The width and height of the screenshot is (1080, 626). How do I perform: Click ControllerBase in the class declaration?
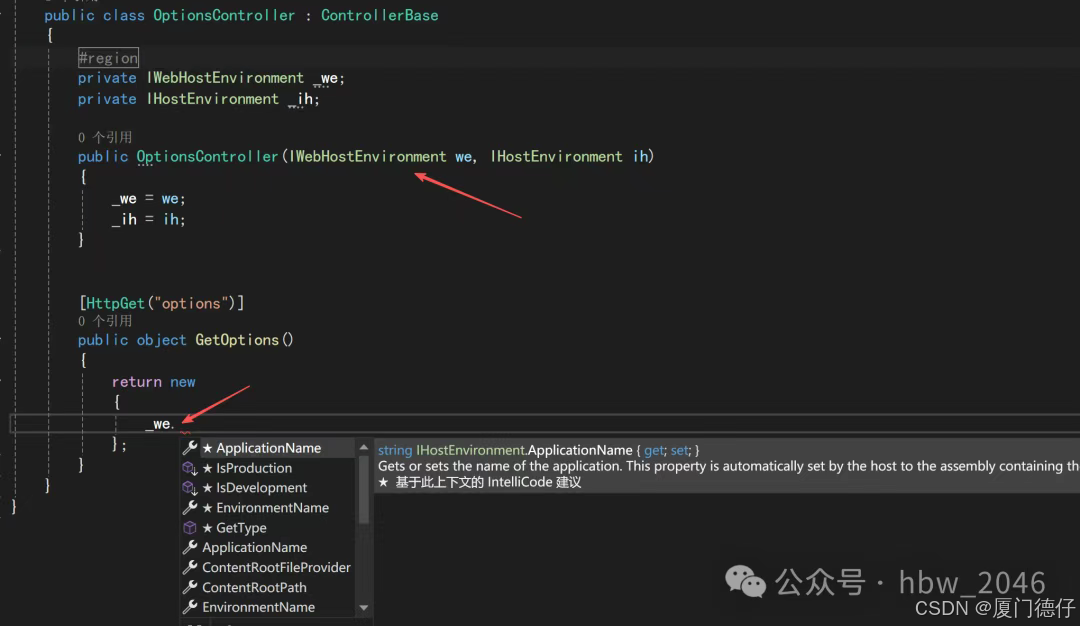(380, 15)
